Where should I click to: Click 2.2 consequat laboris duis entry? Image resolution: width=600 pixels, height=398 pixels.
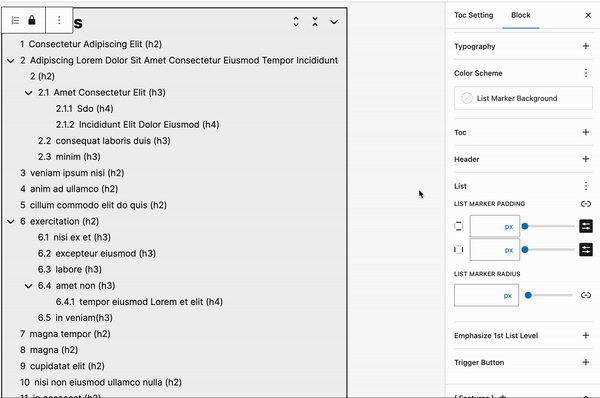pos(104,141)
